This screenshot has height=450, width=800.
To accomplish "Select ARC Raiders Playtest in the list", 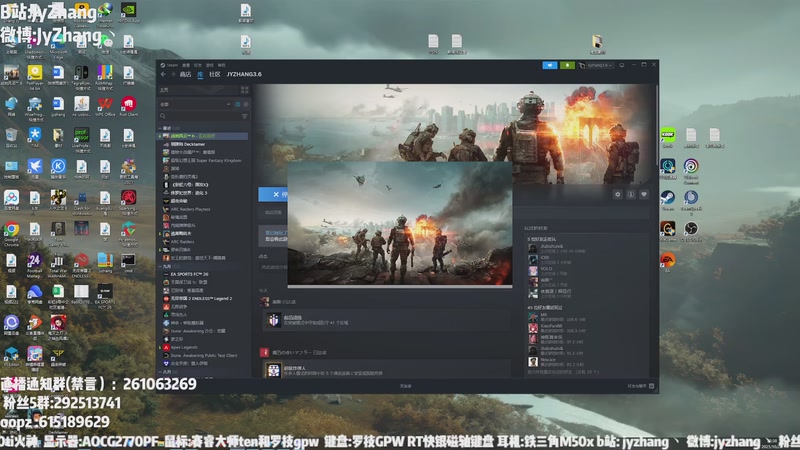I will point(186,209).
